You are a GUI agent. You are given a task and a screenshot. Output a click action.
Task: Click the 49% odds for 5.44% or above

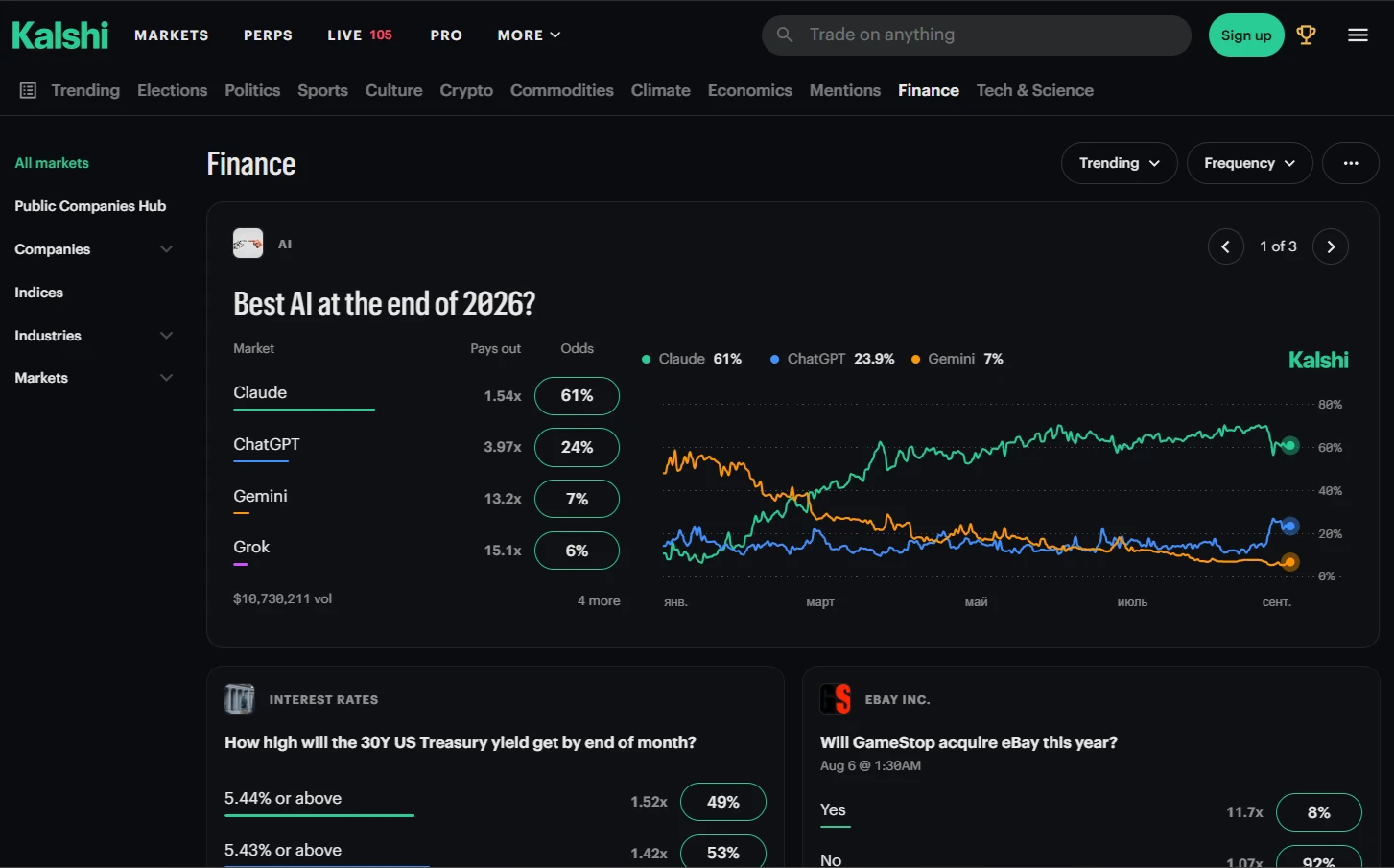coord(723,802)
